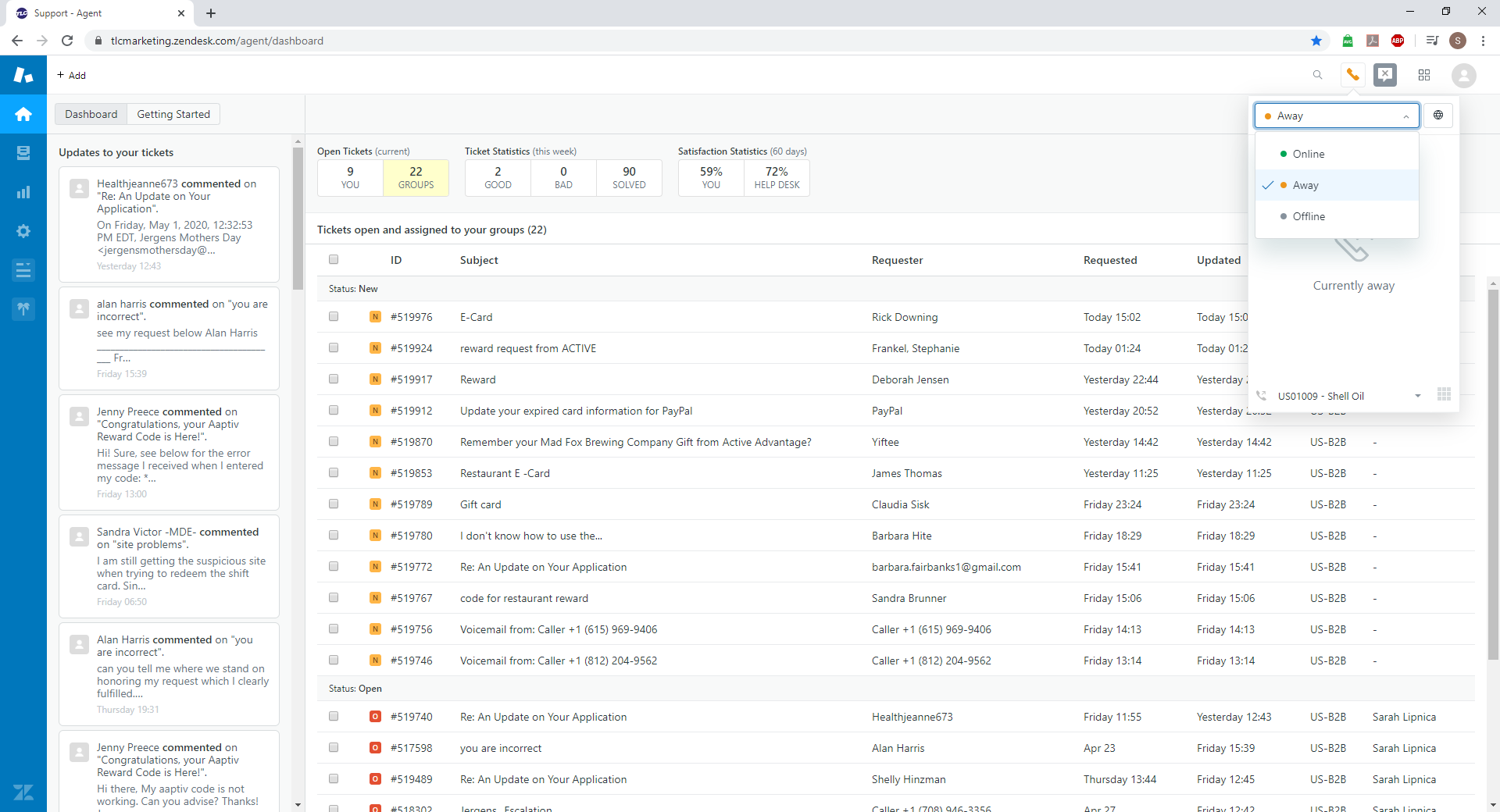Open ticket "reward request from ACTIVE"
Viewport: 1500px width, 812px height.
tap(527, 348)
